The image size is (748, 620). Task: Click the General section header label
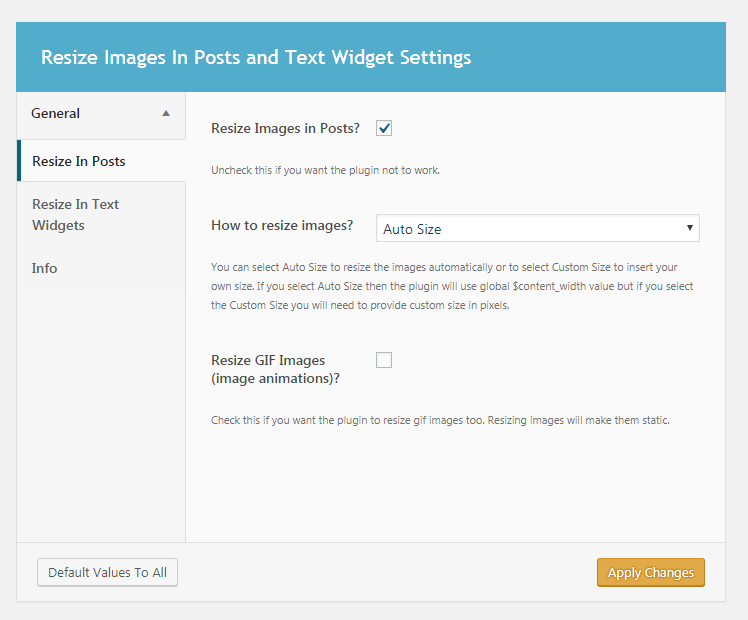pos(56,113)
